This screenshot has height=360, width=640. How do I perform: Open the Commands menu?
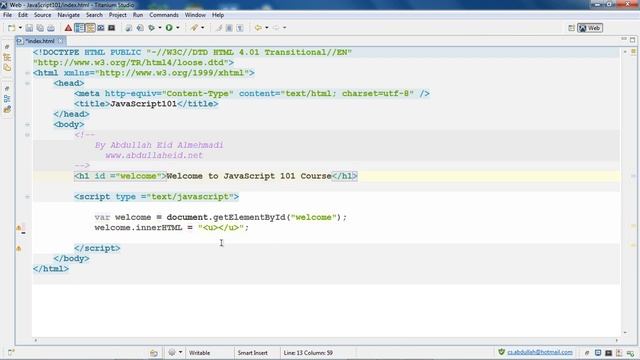(x=164, y=15)
